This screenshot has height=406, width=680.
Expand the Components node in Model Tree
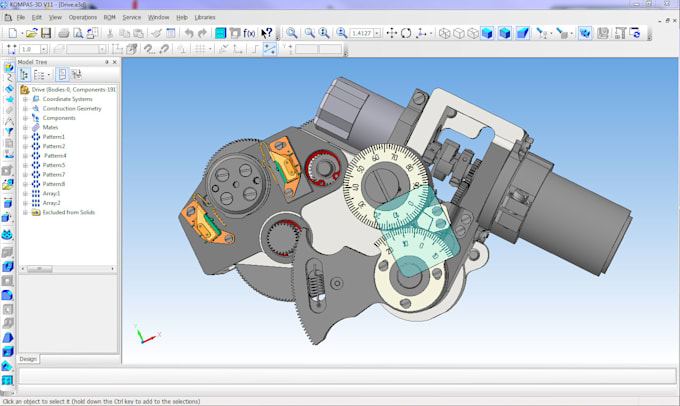[25, 118]
